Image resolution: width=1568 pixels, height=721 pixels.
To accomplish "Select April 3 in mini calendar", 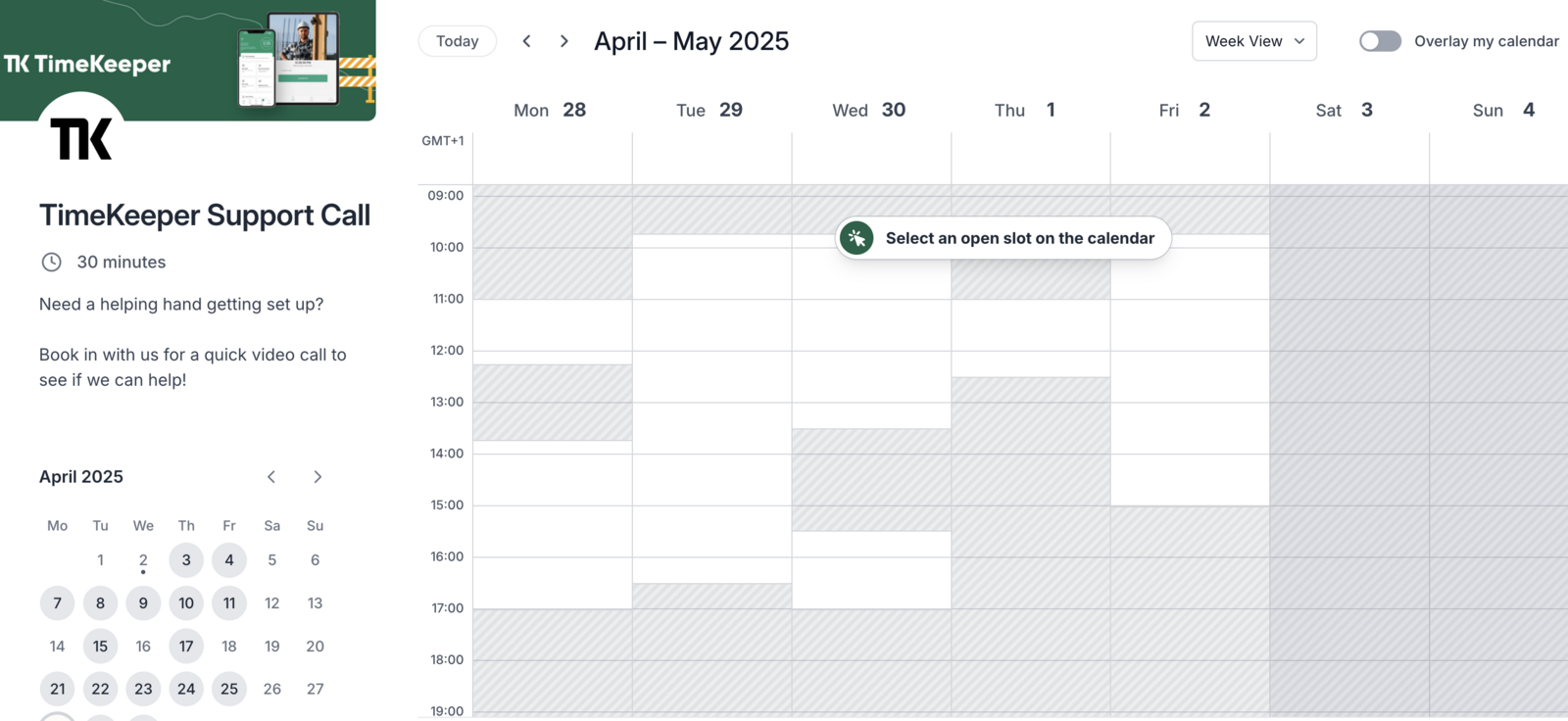I will coord(186,560).
